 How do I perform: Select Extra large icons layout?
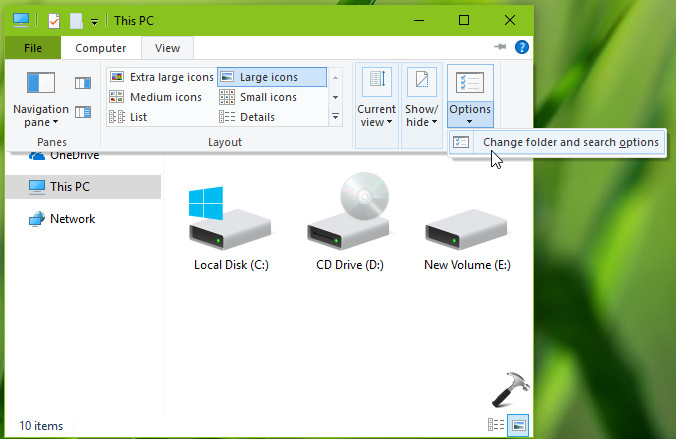pyautogui.click(x=162, y=77)
